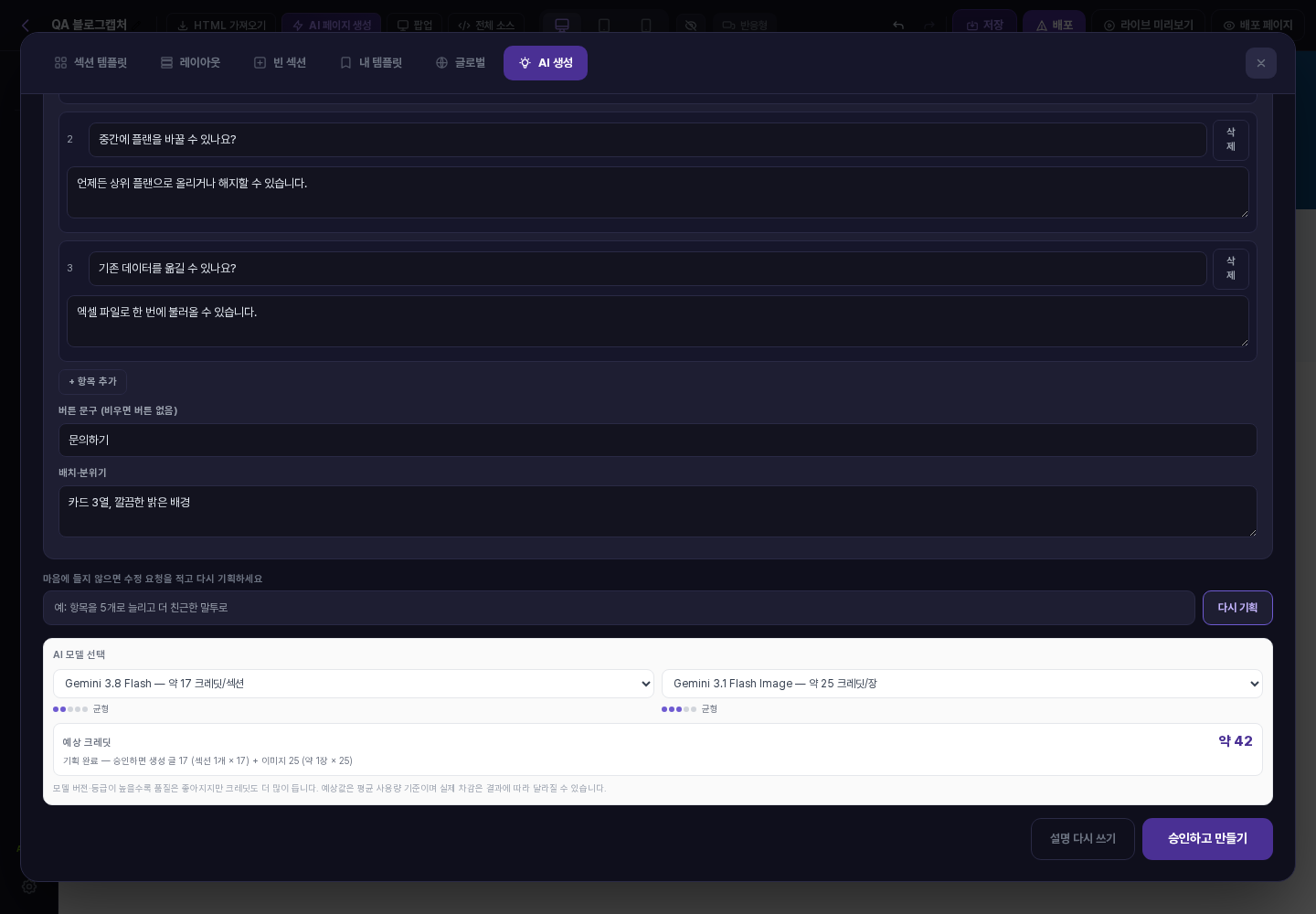Click the HTML 가져오기 button behind the dialog

click(x=221, y=26)
